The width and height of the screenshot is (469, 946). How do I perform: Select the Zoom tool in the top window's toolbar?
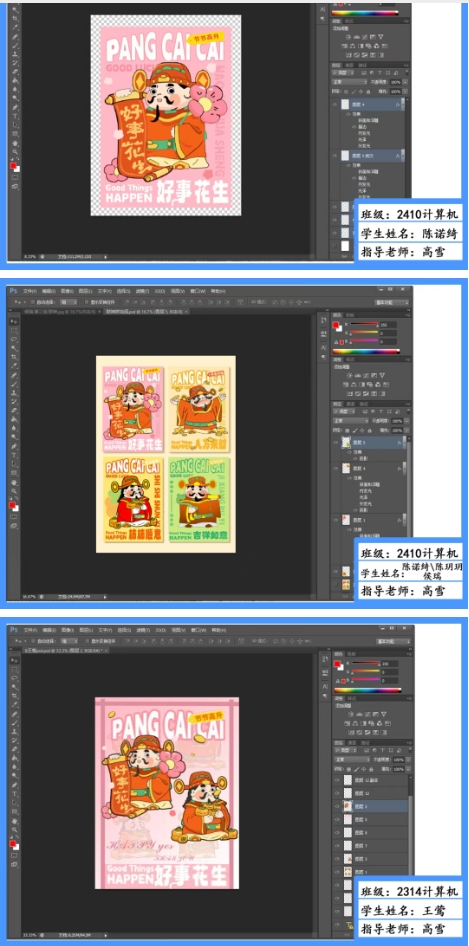(x=15, y=153)
